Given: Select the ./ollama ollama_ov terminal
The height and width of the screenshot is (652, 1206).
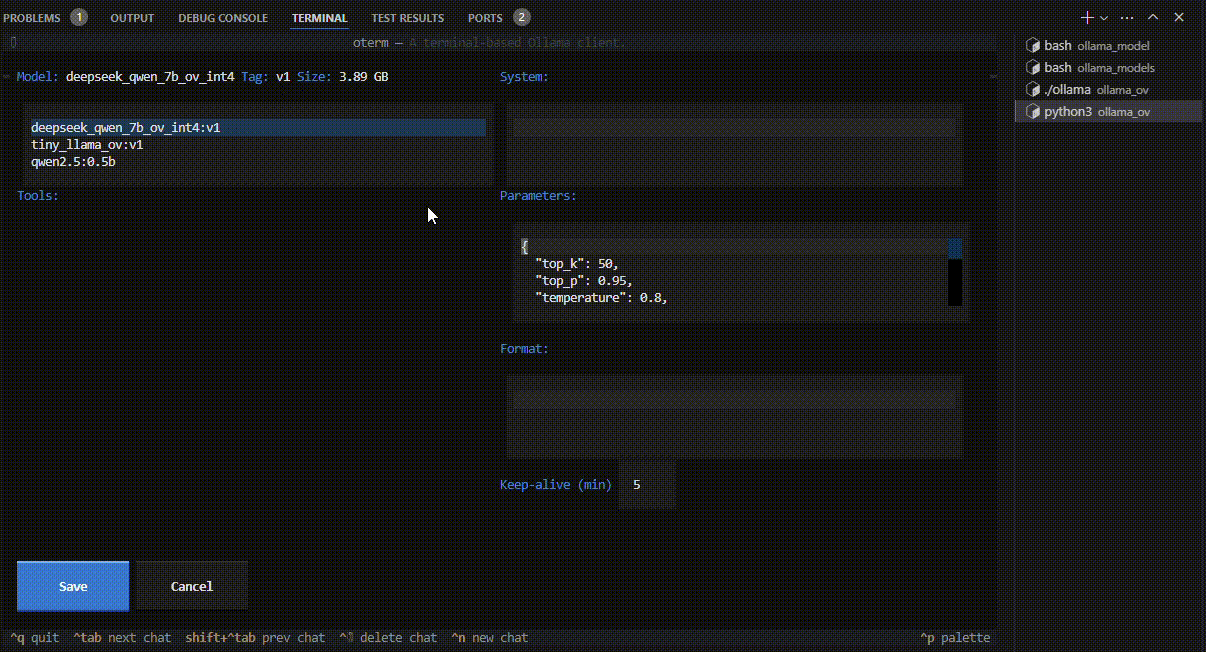Looking at the screenshot, I should [x=1108, y=90].
